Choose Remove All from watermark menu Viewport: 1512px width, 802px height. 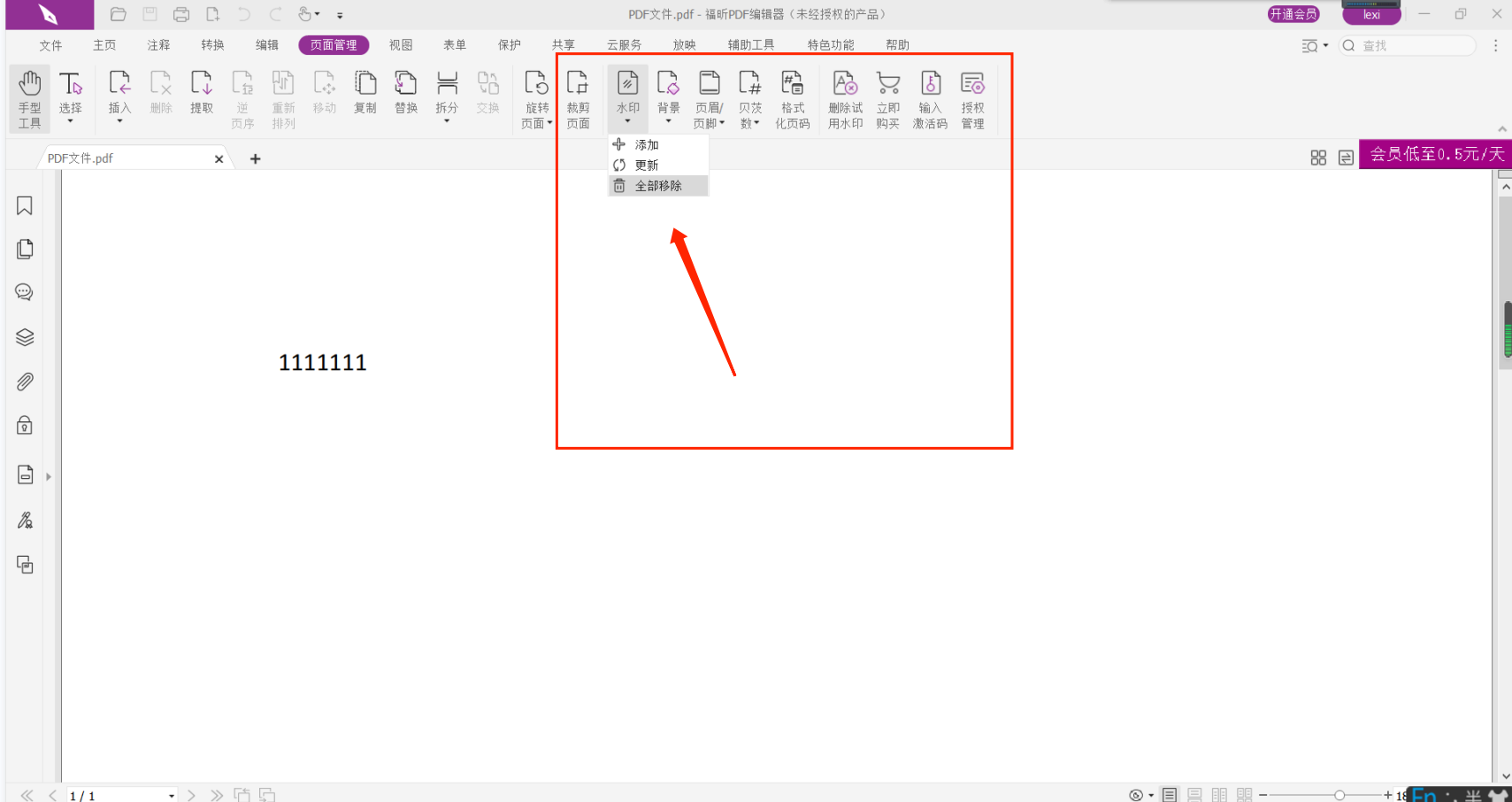coord(658,186)
